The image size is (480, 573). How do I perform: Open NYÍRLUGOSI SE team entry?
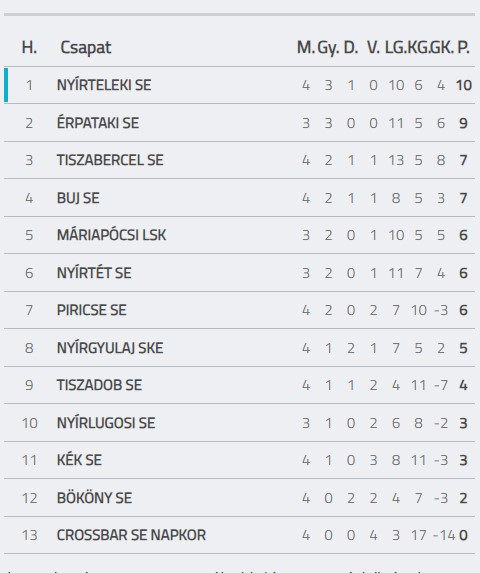106,423
